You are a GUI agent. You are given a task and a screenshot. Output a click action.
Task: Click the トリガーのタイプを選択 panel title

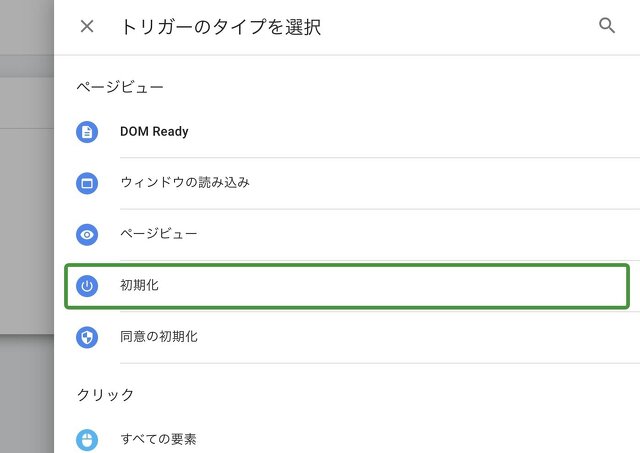pyautogui.click(x=220, y=27)
